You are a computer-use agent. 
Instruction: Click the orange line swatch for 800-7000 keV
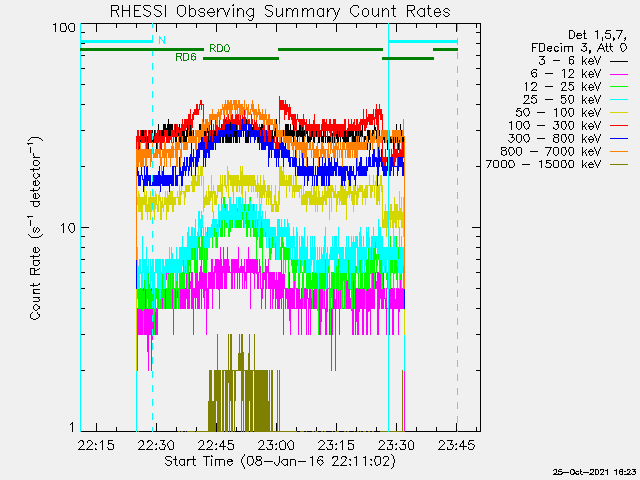point(619,152)
